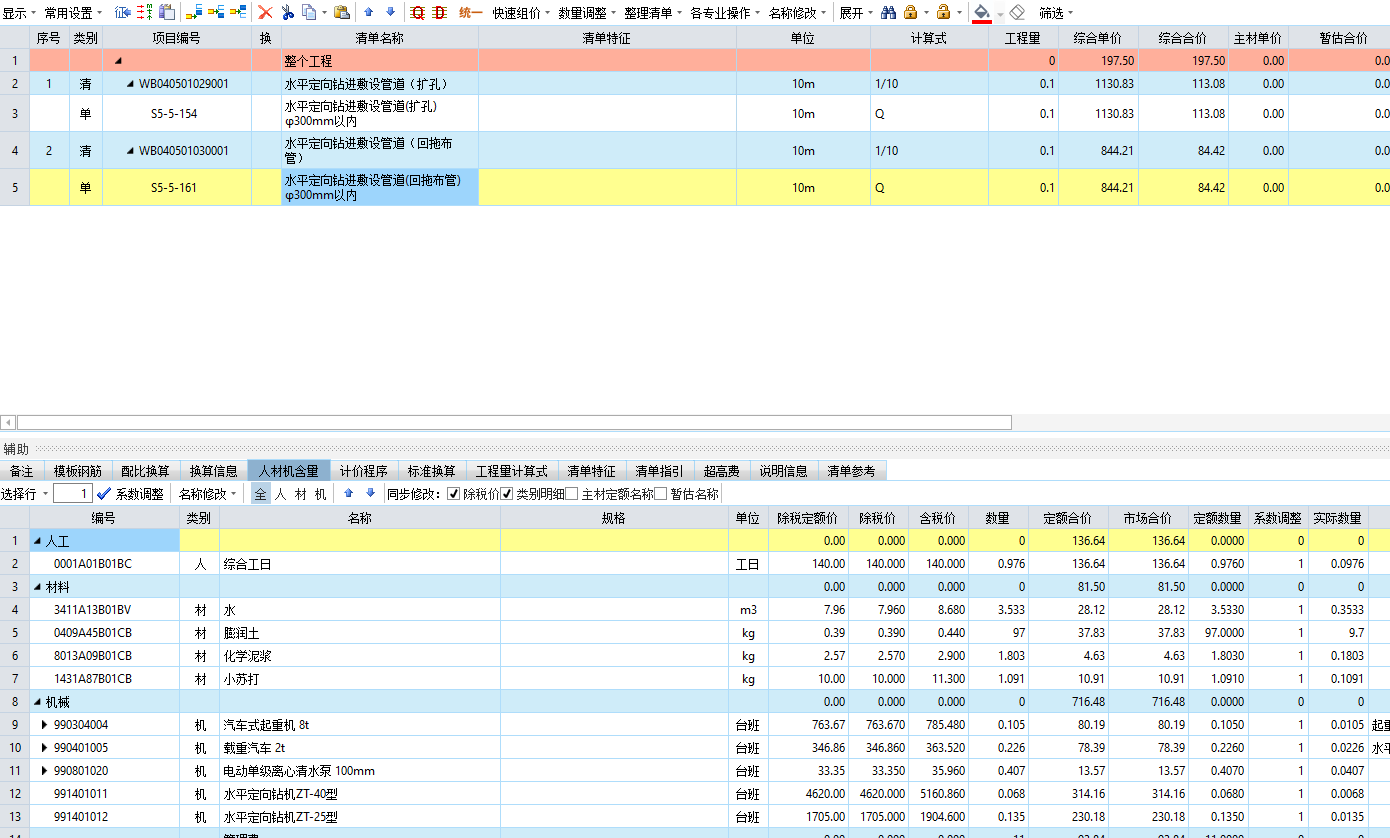Image resolution: width=1390 pixels, height=838 pixels.
Task: Switch to the 配比换算 tab
Action: (145, 471)
